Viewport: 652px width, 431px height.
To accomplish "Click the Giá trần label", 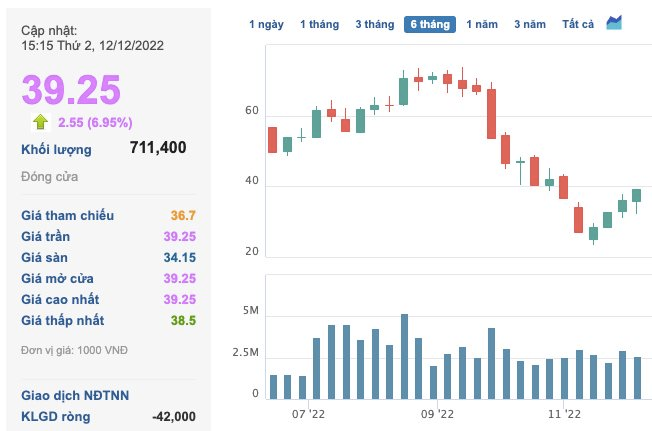I will pyautogui.click(x=45, y=236).
